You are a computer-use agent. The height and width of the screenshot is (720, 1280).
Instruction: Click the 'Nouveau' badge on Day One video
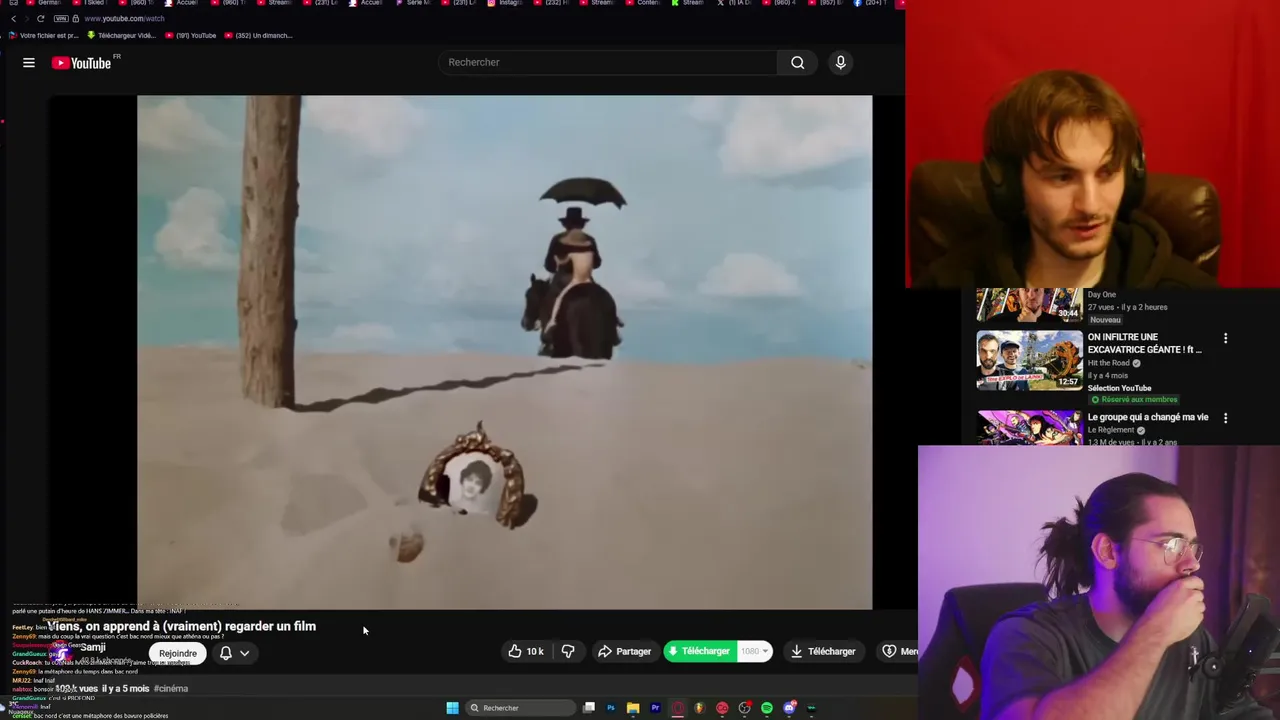(1105, 320)
